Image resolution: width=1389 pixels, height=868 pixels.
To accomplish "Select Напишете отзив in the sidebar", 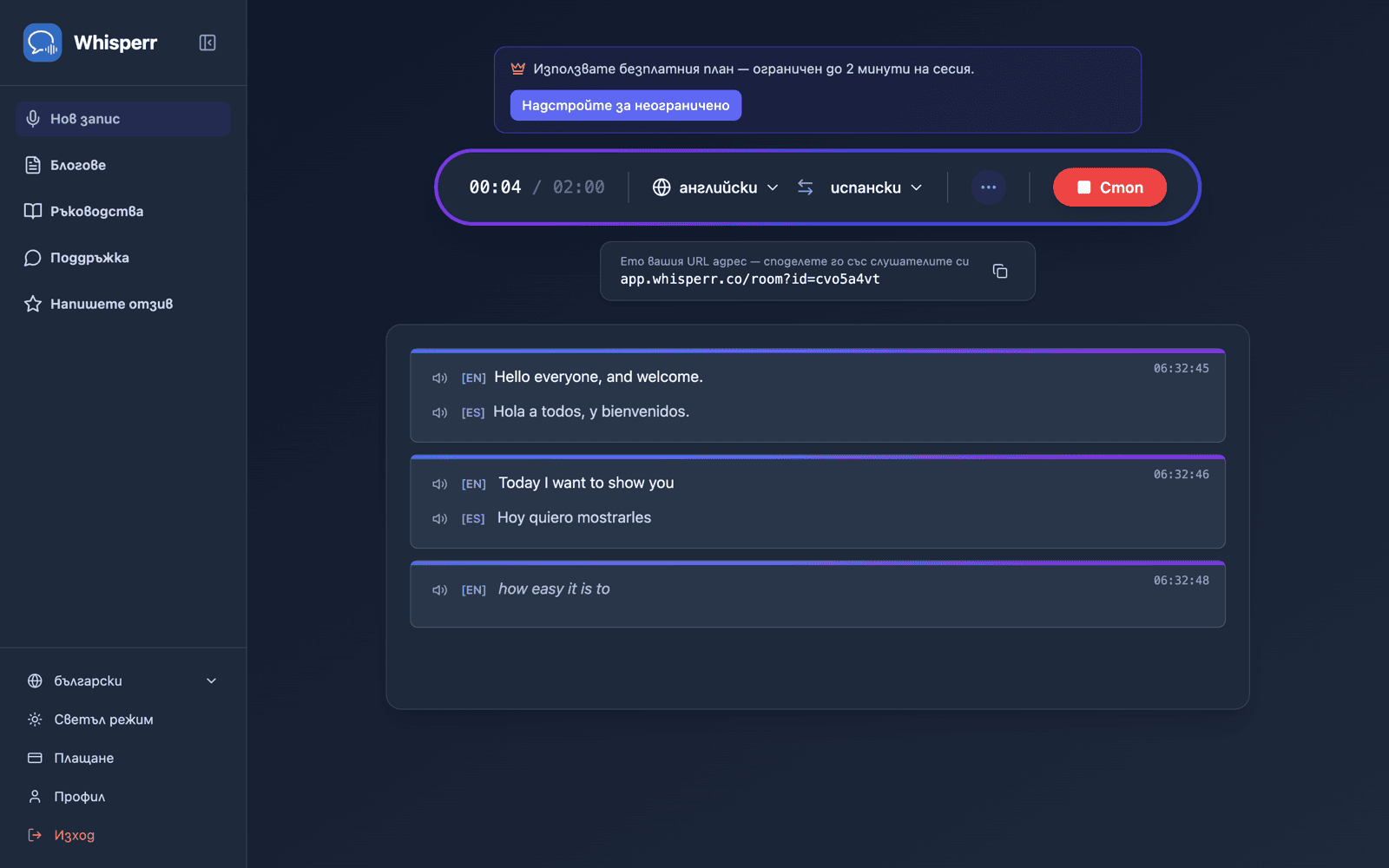I will [122, 304].
